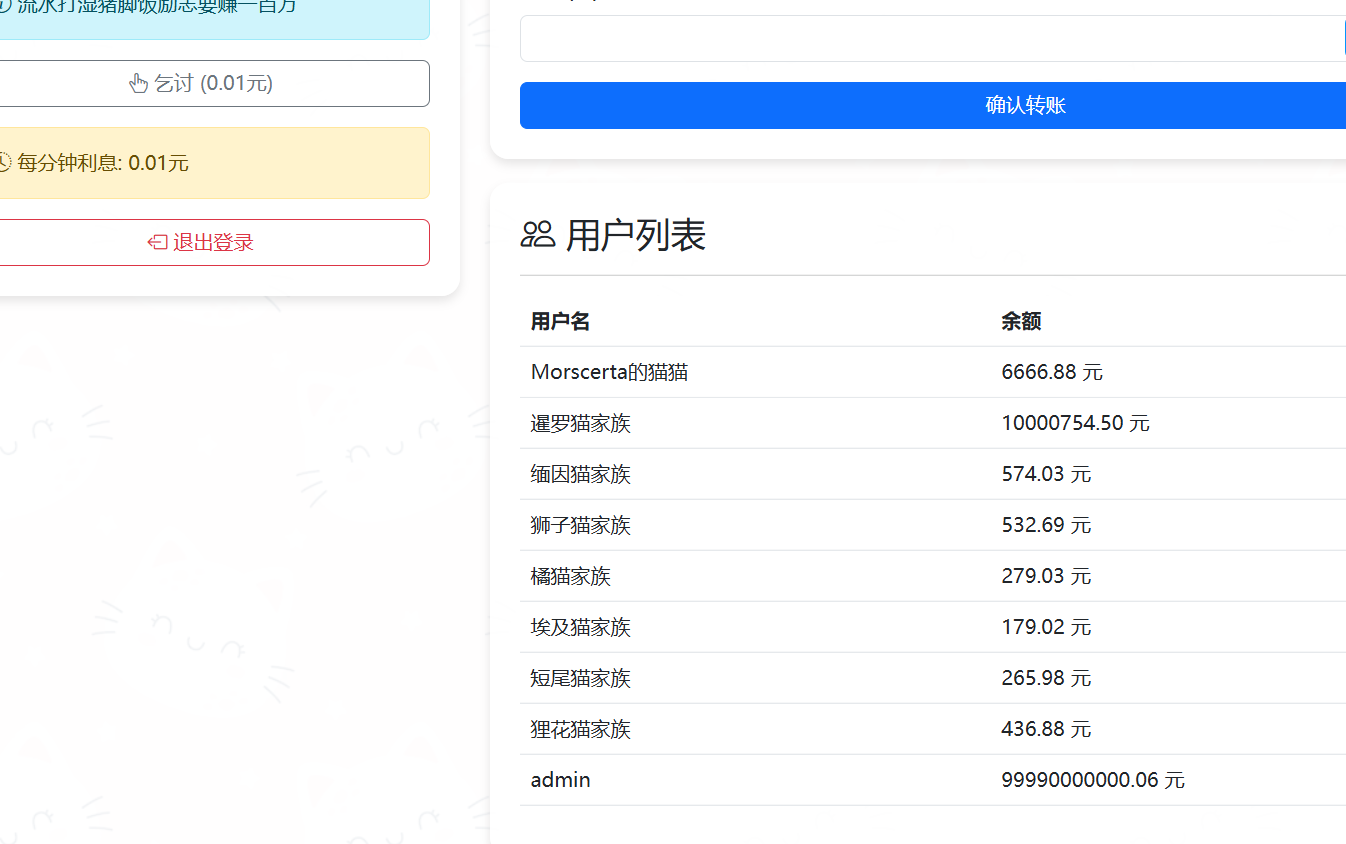This screenshot has width=1346, height=844.
Task: Click the logout arrow icon on 退出登录 button
Action: tap(157, 242)
